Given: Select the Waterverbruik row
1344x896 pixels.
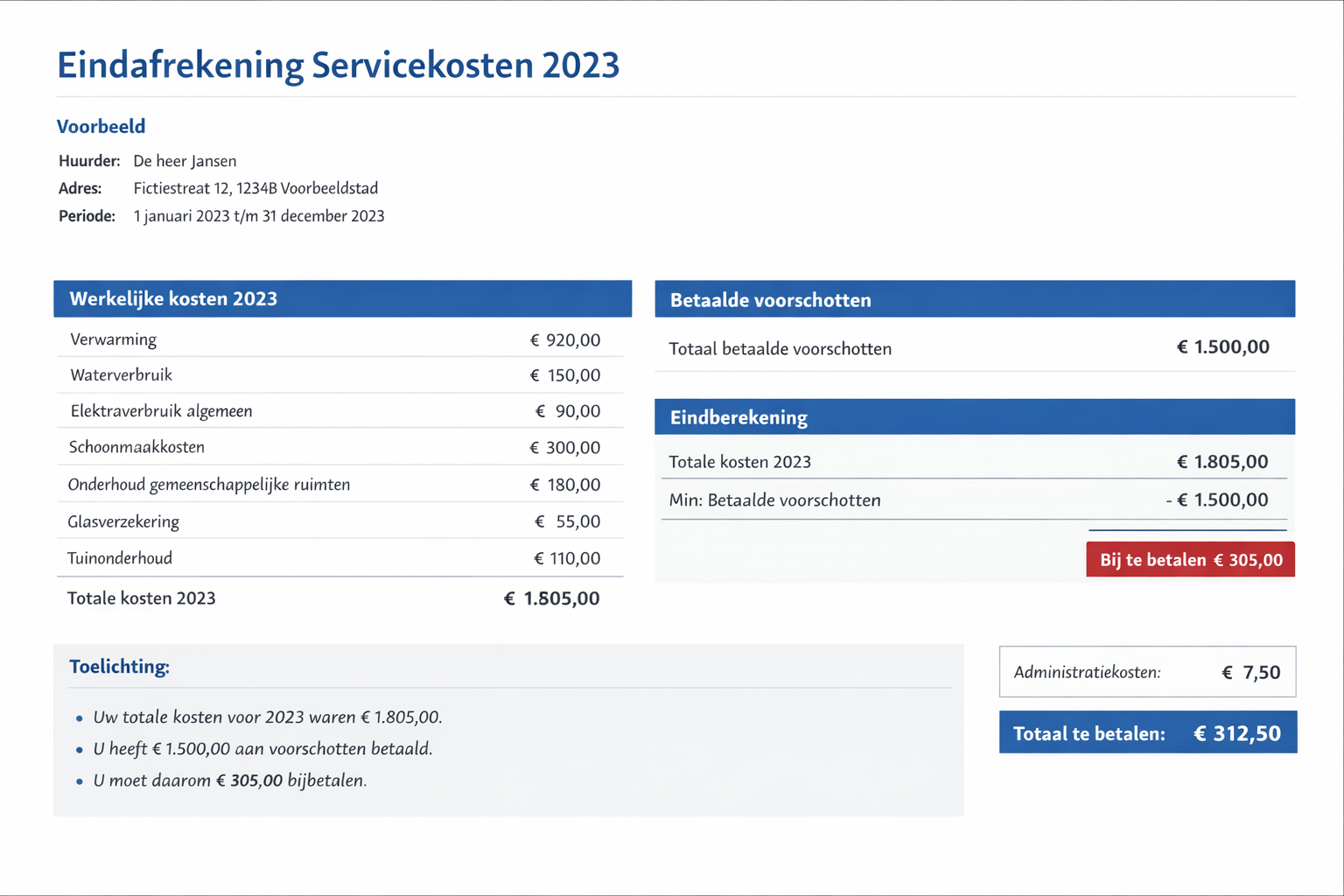Looking at the screenshot, I should pyautogui.click(x=339, y=375).
